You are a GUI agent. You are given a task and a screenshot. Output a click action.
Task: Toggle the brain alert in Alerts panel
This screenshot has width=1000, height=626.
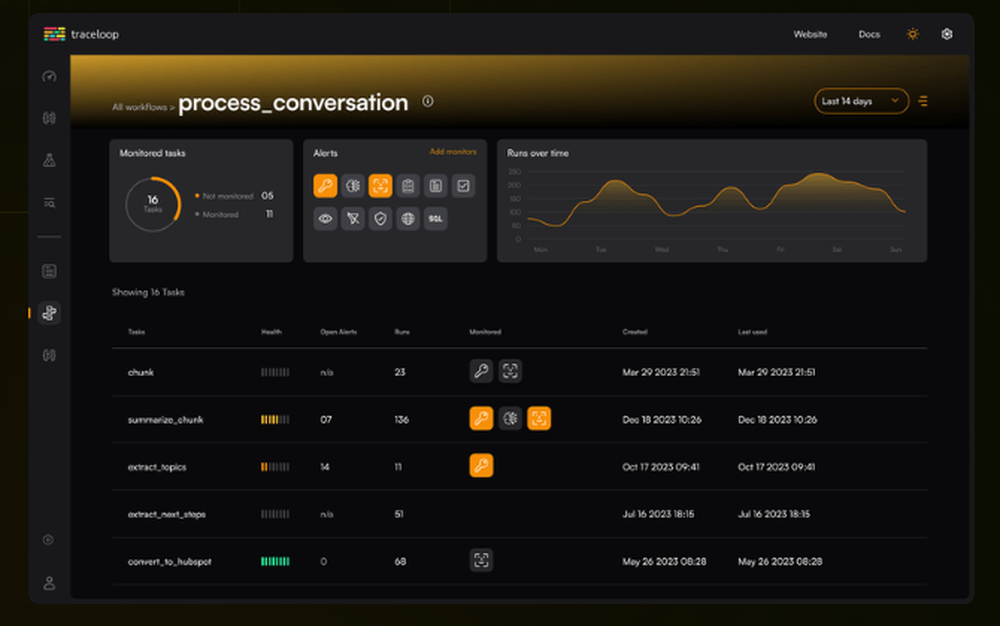click(353, 186)
